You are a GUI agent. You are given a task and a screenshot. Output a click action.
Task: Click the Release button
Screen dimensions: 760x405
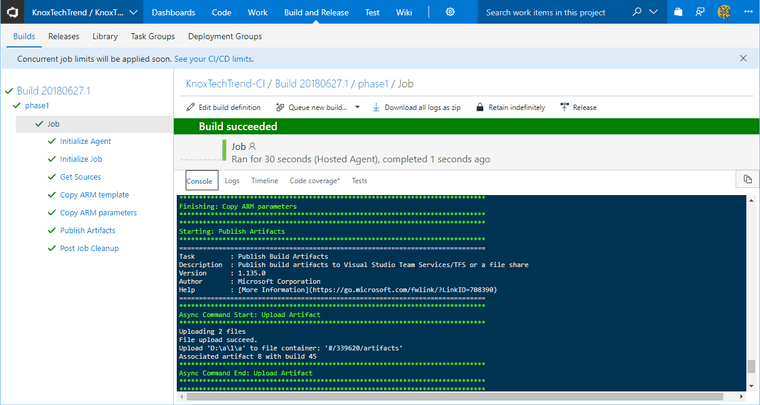[x=585, y=108]
